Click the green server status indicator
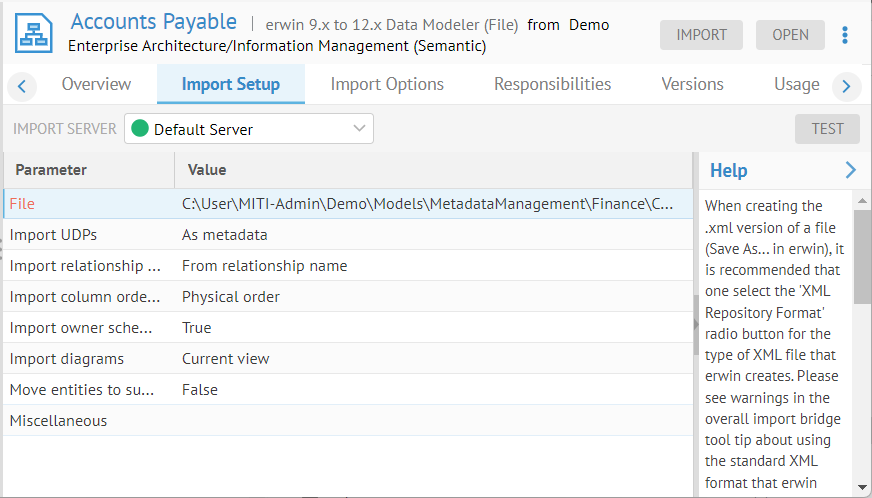Image resolution: width=872 pixels, height=498 pixels. pyautogui.click(x=140, y=129)
